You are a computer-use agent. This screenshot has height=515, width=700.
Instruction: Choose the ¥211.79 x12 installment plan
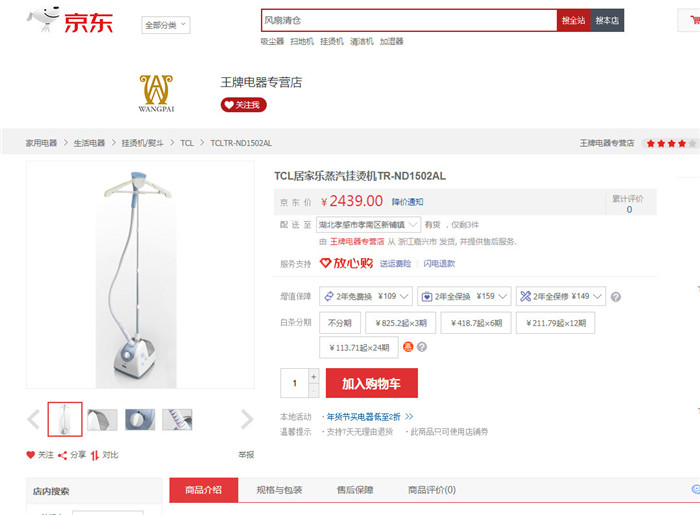pos(555,323)
